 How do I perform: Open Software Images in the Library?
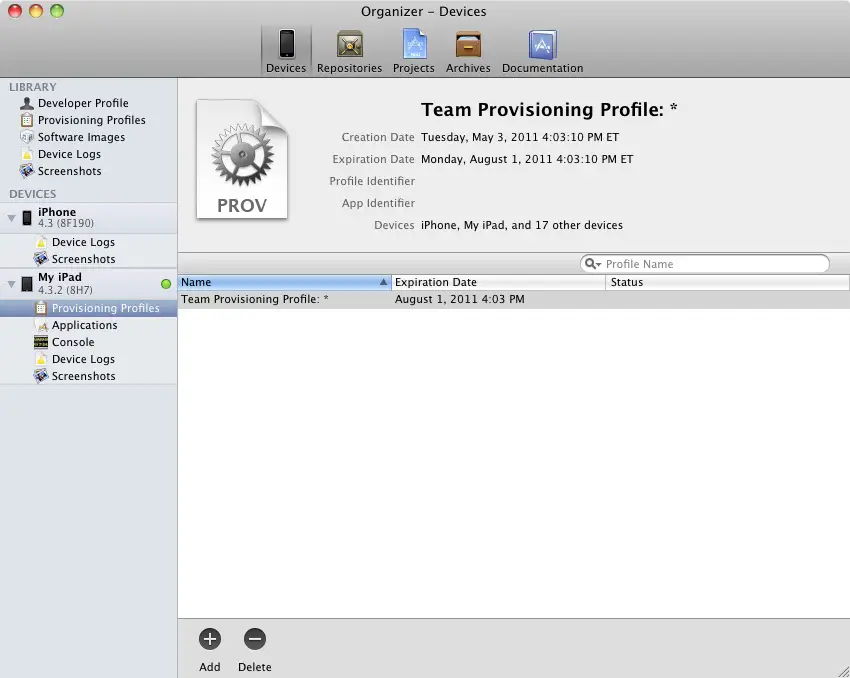pos(82,137)
